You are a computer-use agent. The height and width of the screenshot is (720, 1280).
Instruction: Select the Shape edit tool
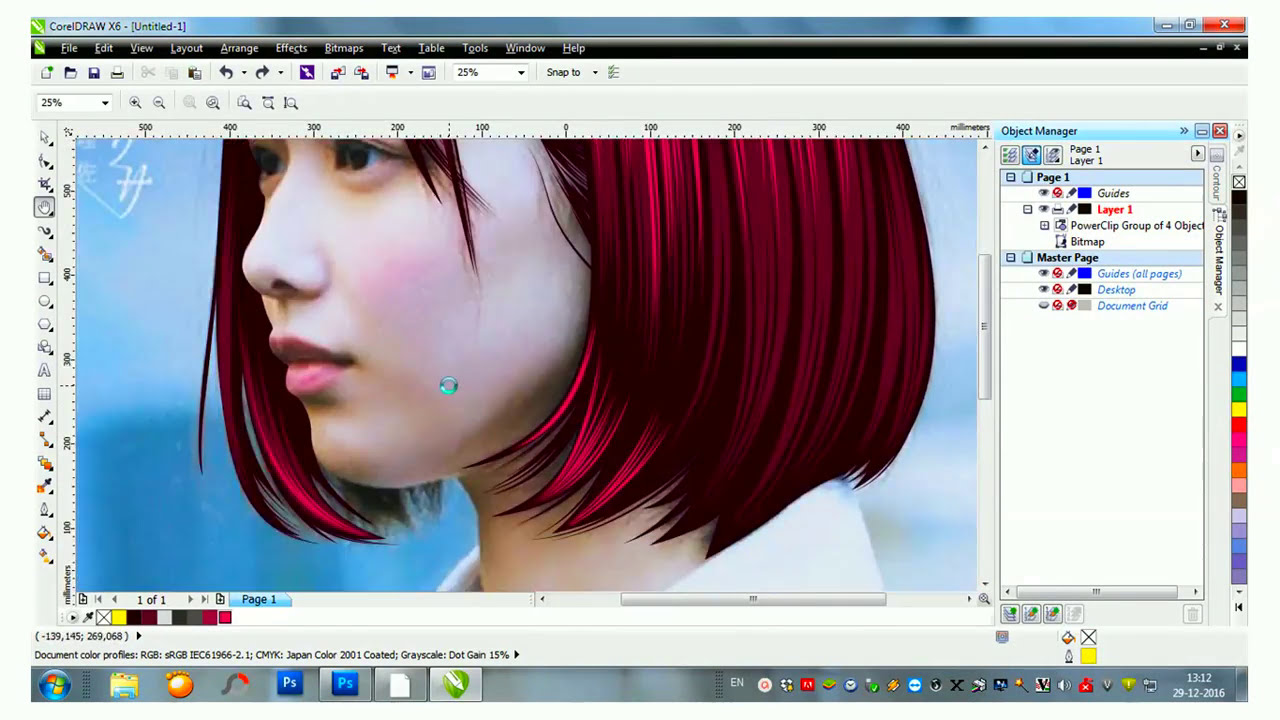click(45, 161)
